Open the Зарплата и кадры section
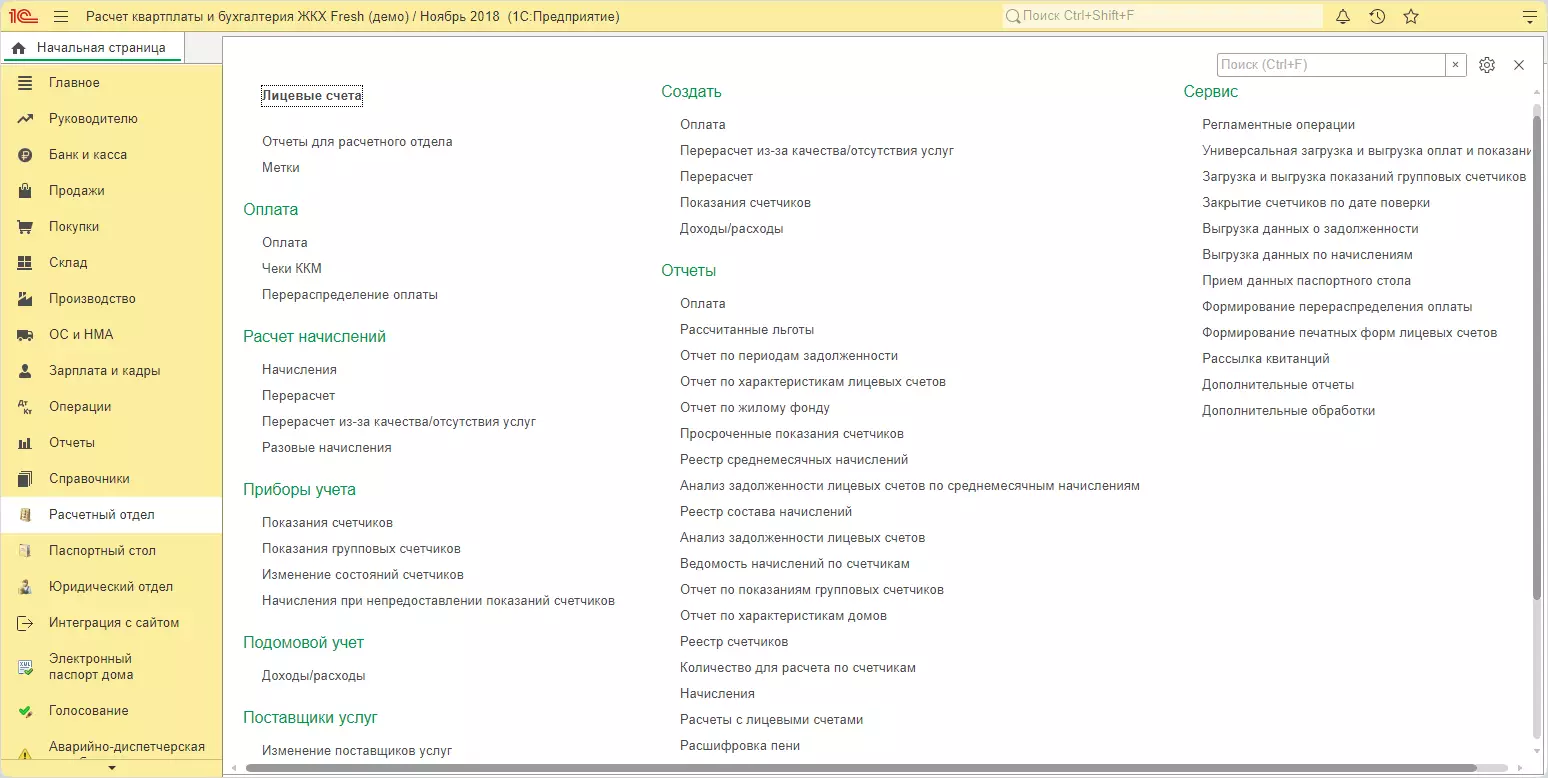 pyautogui.click(x=111, y=371)
